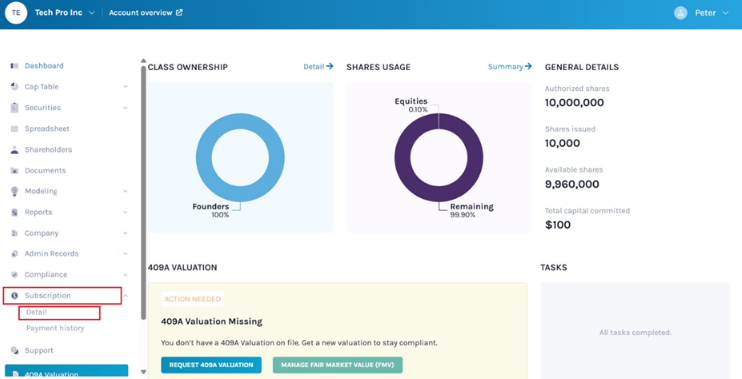Viewport: 742px width, 379px height.
Task: Expand the Compliance menu chevron
Action: coord(125,275)
